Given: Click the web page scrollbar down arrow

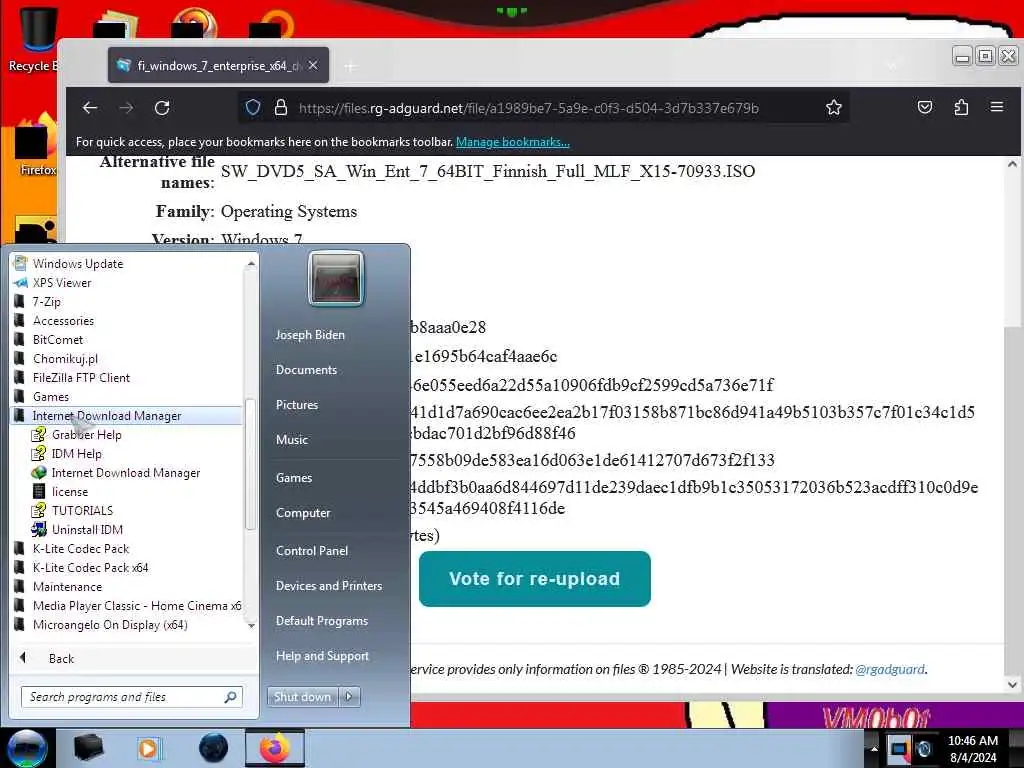Looking at the screenshot, I should click(1012, 684).
